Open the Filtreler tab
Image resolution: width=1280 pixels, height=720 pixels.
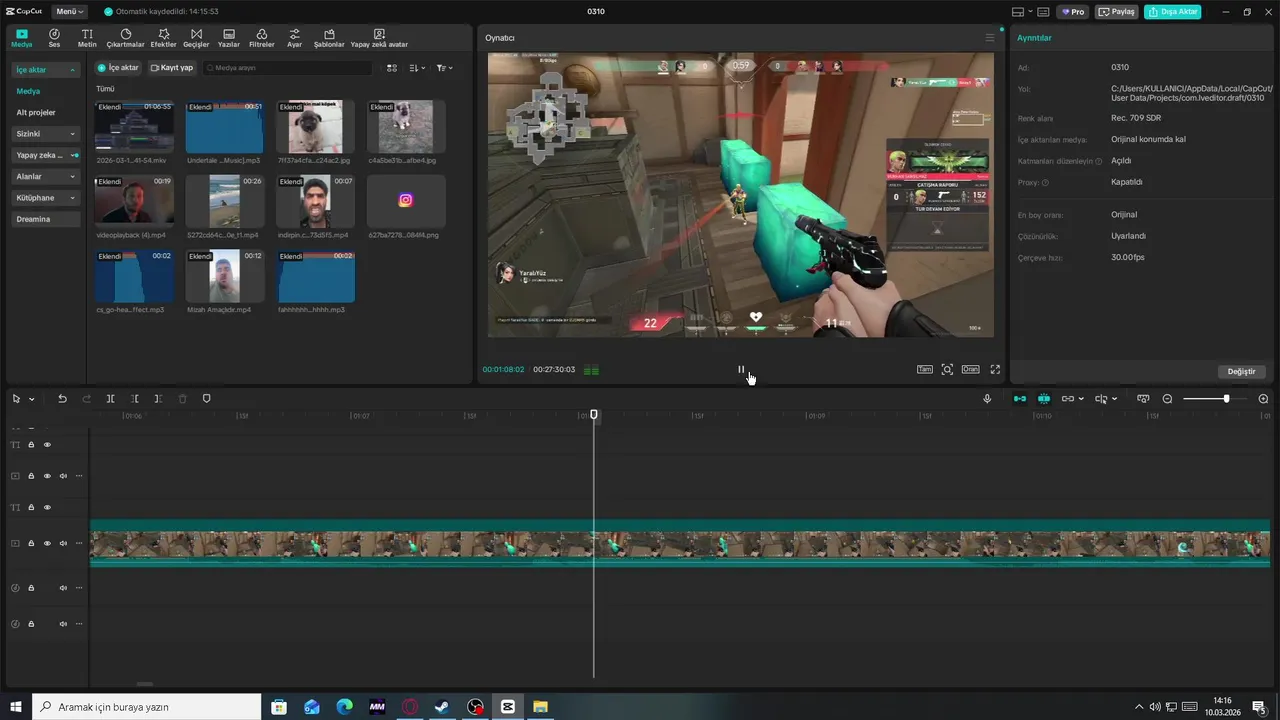(x=262, y=38)
